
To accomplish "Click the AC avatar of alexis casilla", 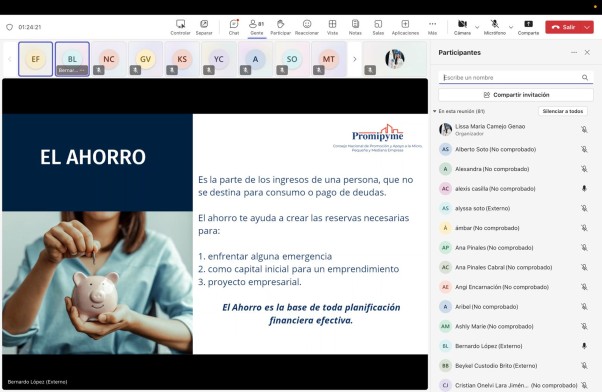I will 445,189.
